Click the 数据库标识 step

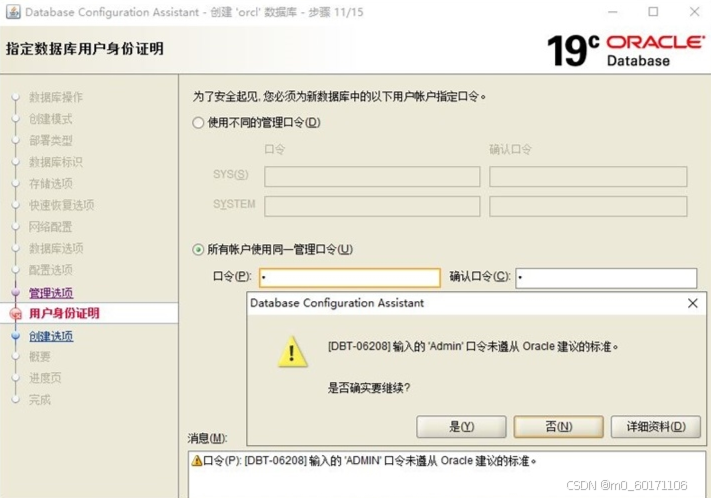[x=56, y=162]
